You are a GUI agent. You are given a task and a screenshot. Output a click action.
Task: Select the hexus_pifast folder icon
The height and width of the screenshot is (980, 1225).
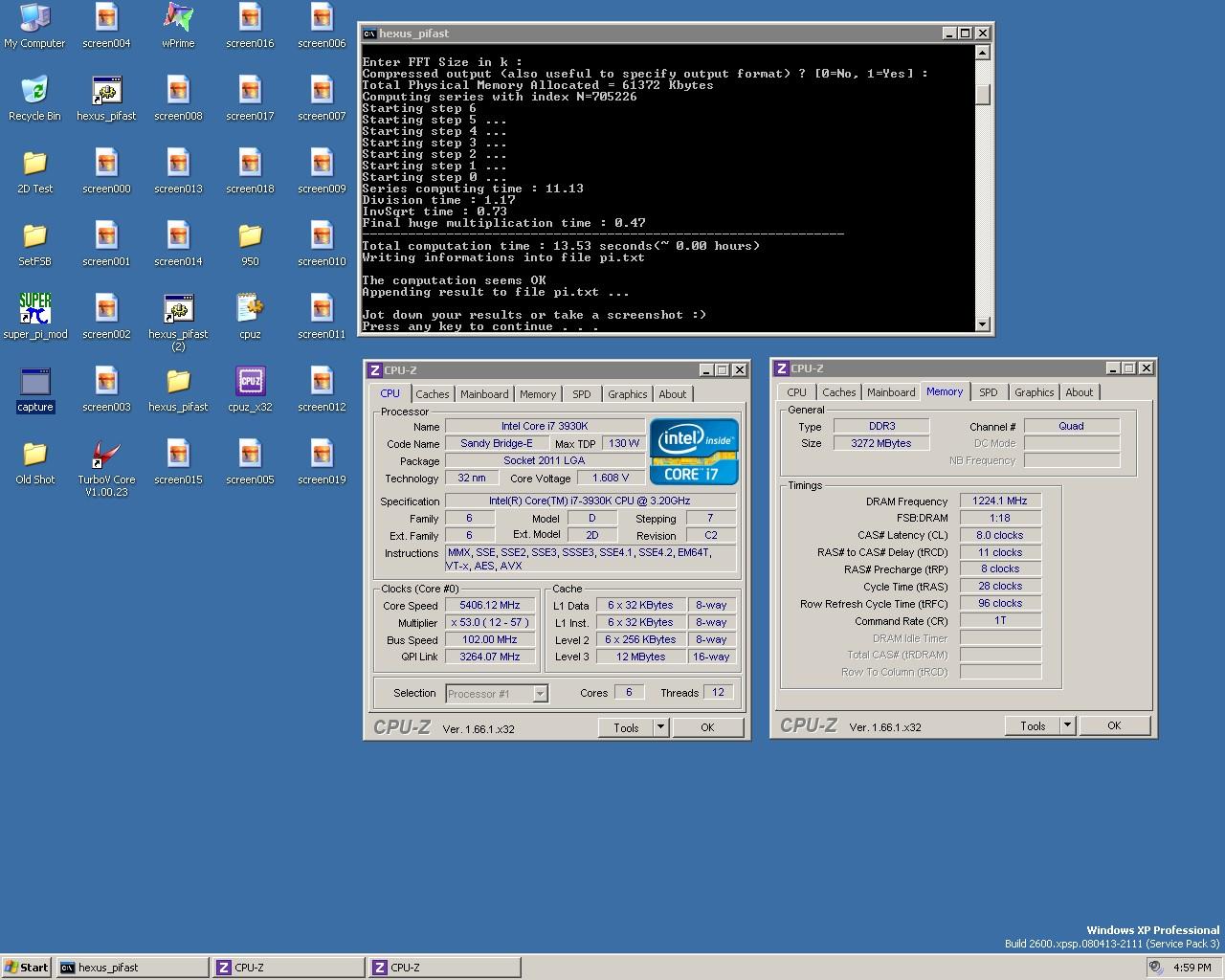[x=178, y=390]
